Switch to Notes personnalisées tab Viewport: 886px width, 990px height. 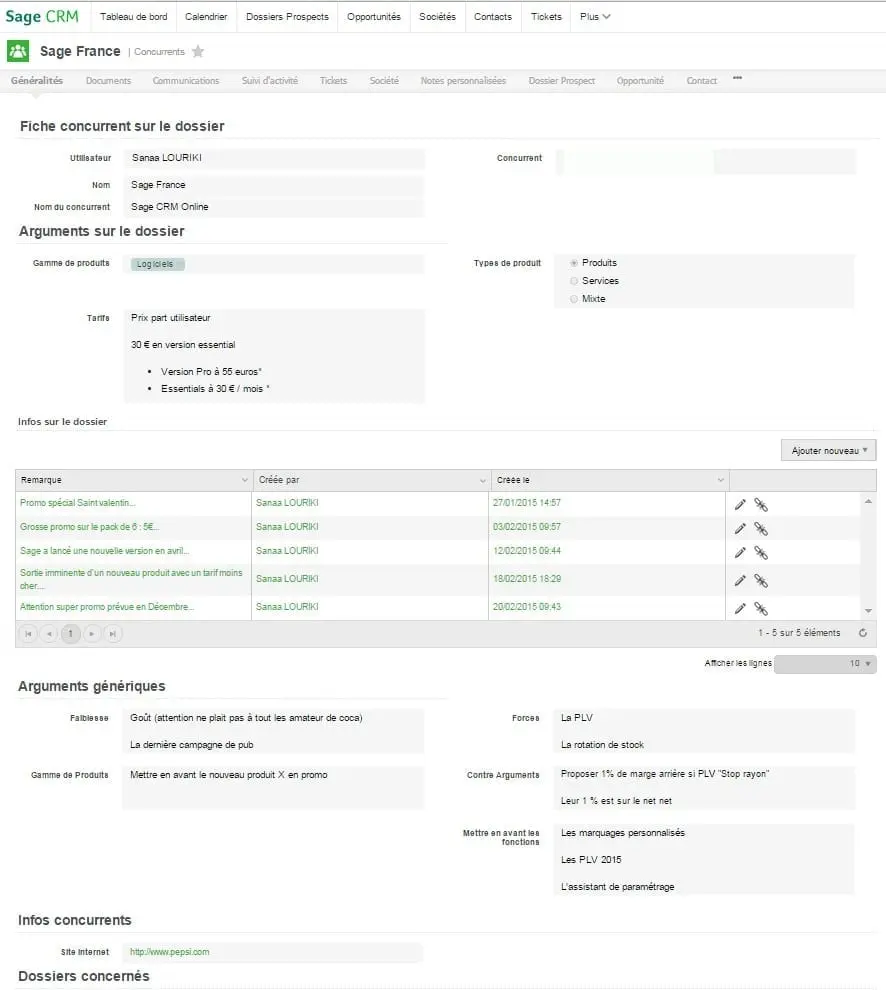point(464,81)
